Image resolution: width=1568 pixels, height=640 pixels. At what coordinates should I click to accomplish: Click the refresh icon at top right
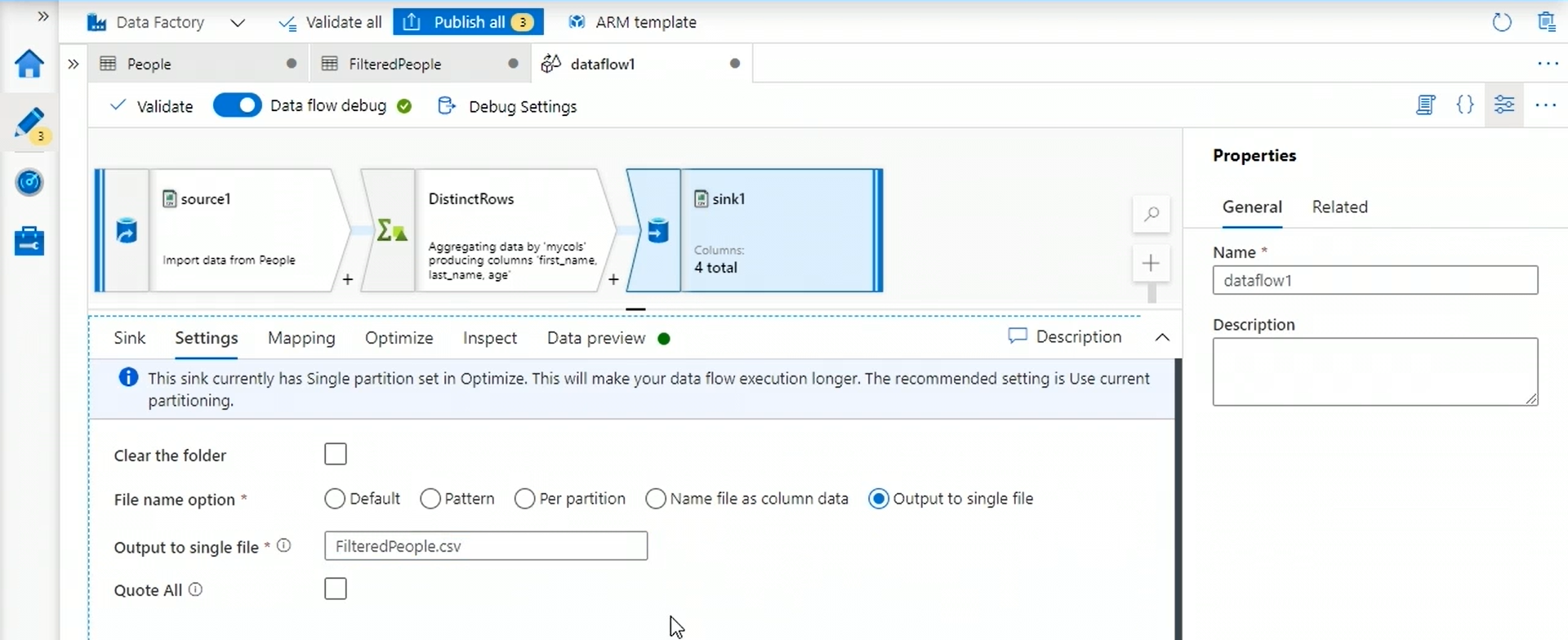coord(1501,22)
